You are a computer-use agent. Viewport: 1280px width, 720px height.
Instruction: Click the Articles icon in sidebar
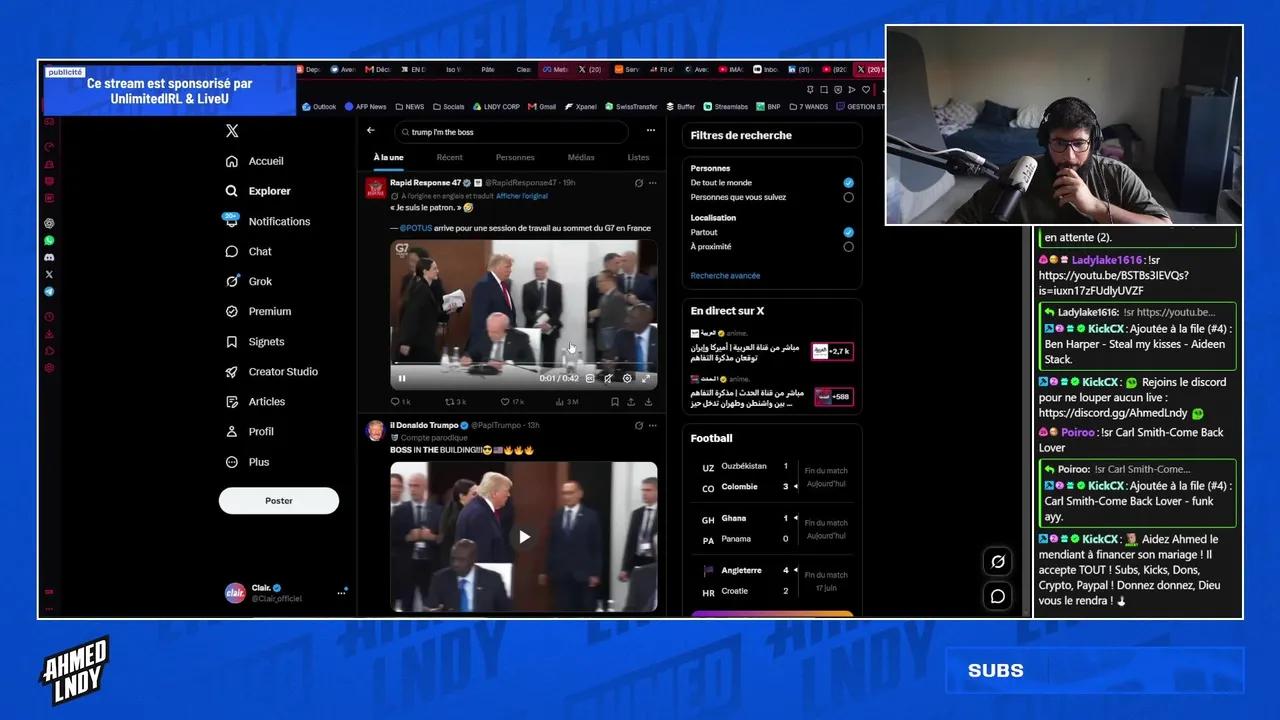pyautogui.click(x=232, y=401)
